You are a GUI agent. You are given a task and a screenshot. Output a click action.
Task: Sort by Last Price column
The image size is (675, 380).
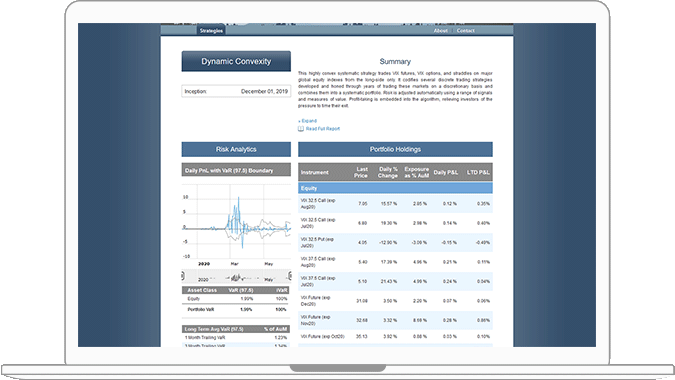coord(361,172)
